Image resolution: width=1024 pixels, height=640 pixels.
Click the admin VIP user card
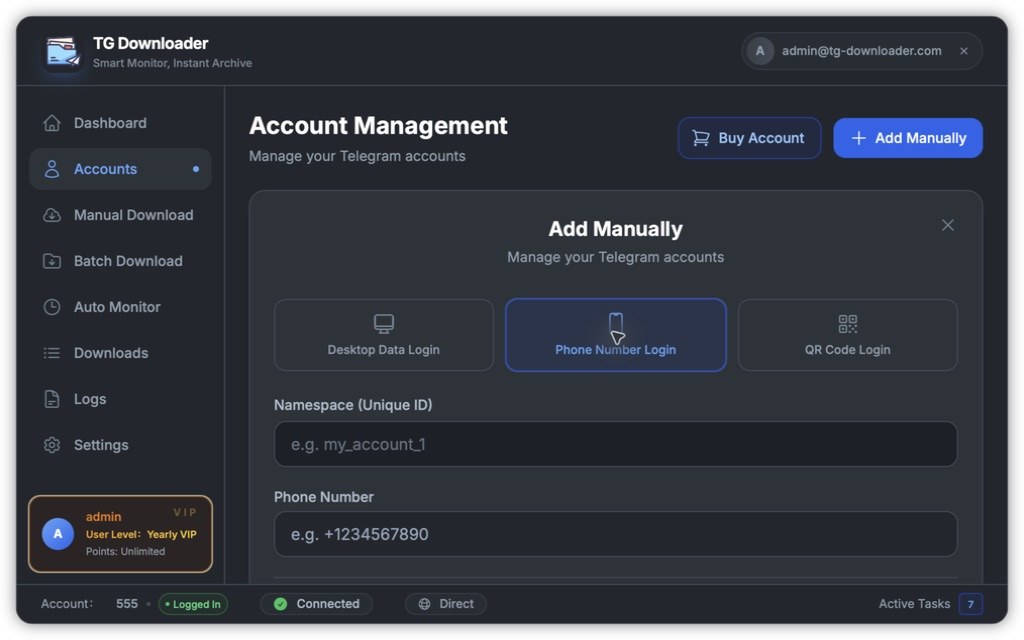[120, 534]
